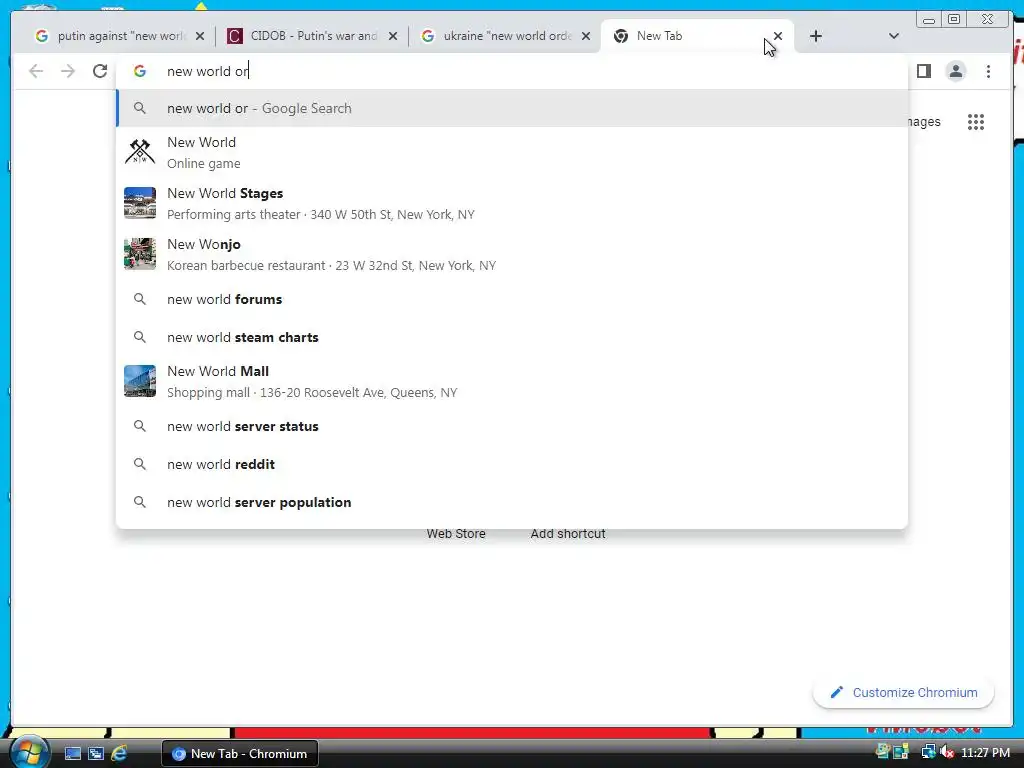This screenshot has width=1024, height=768.
Task: Click the network tray icon
Action: [x=928, y=752]
